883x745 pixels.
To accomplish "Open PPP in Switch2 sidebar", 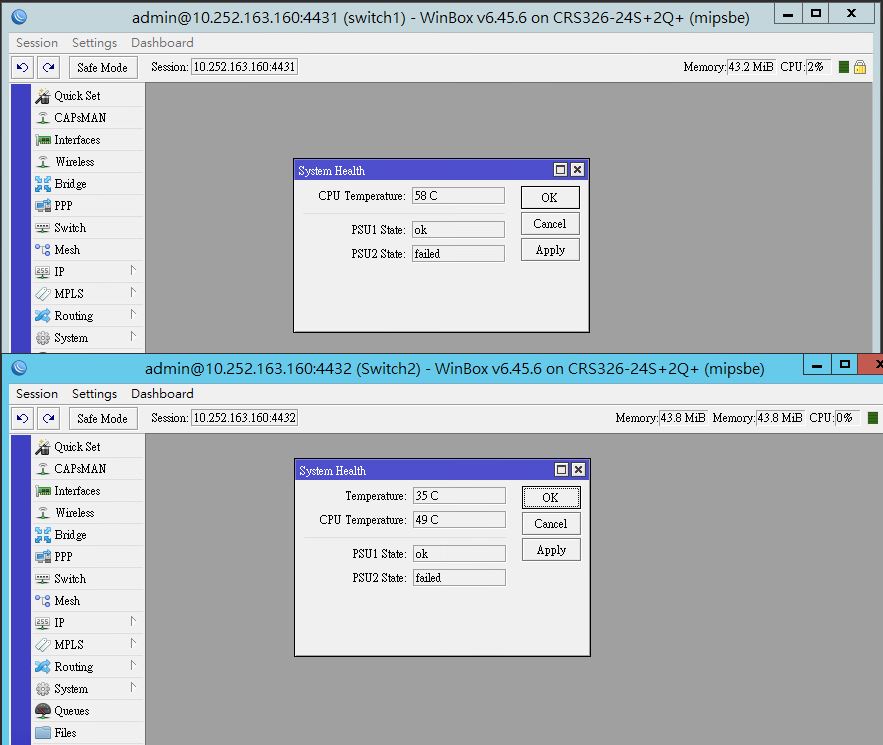I will (88, 556).
